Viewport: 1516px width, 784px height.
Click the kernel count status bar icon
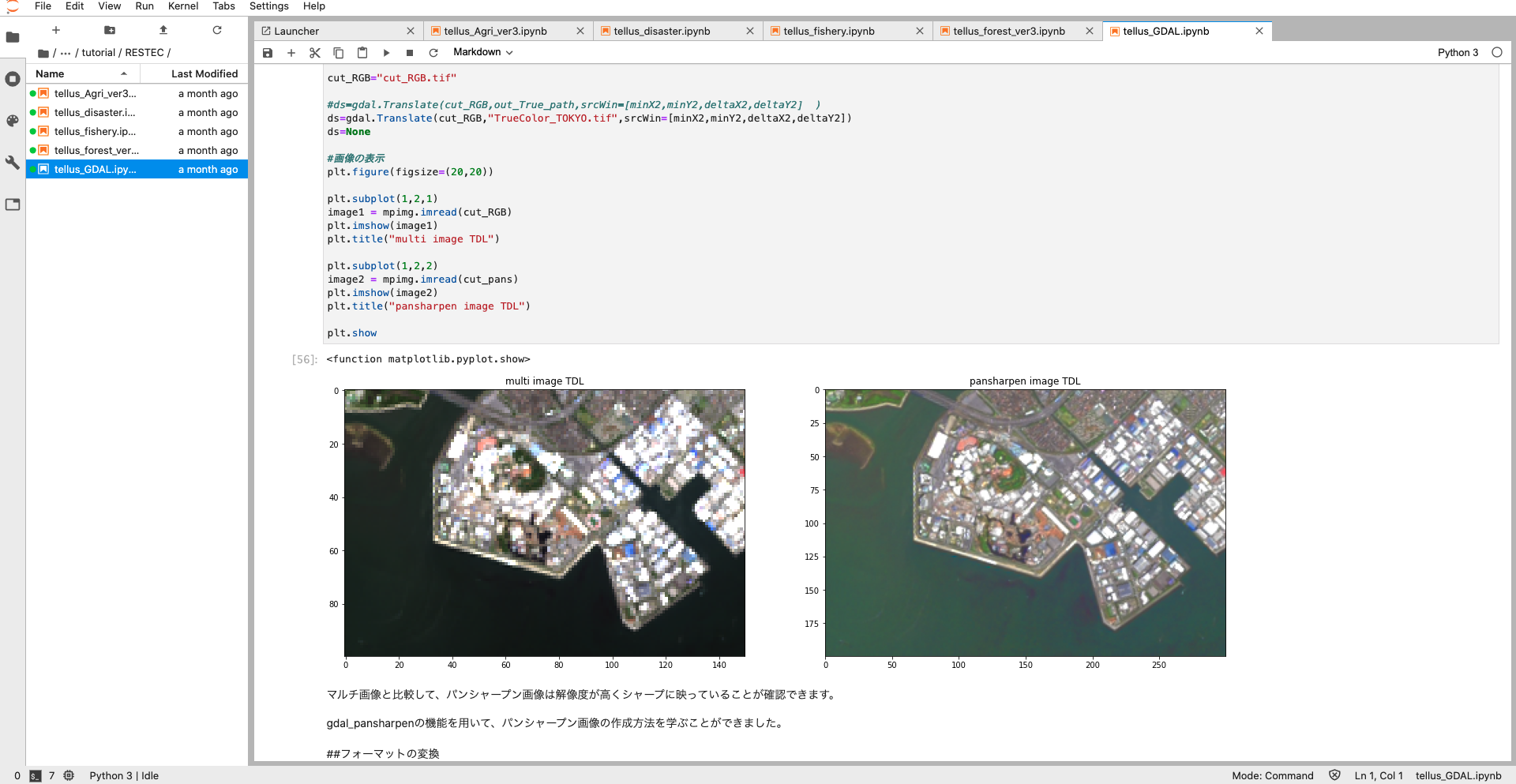[x=69, y=775]
